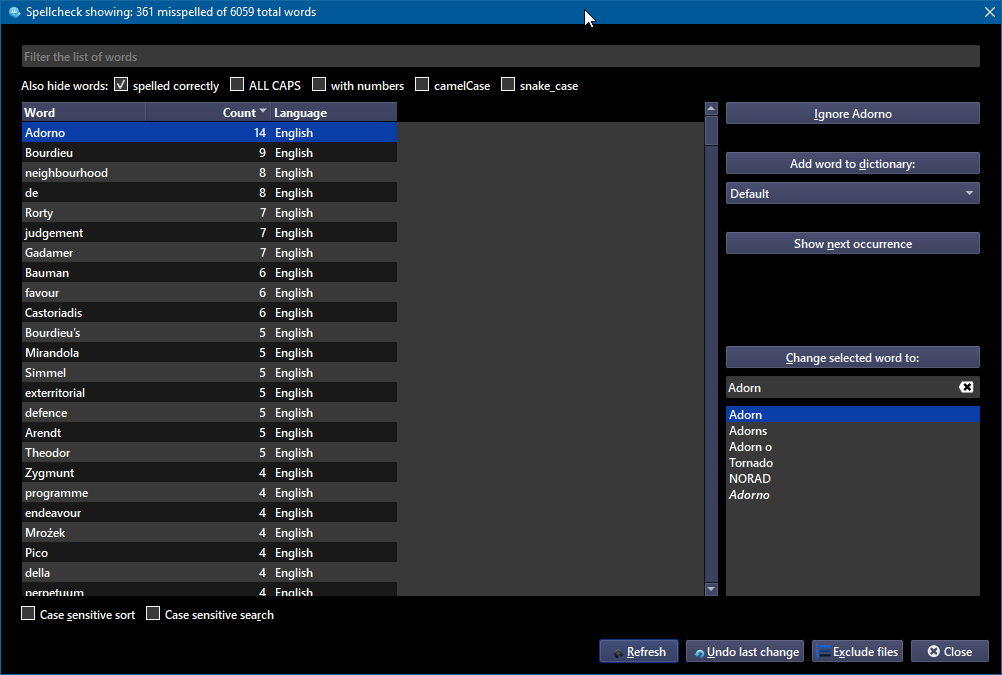
Task: Sort by the Count column header
Action: 208,112
